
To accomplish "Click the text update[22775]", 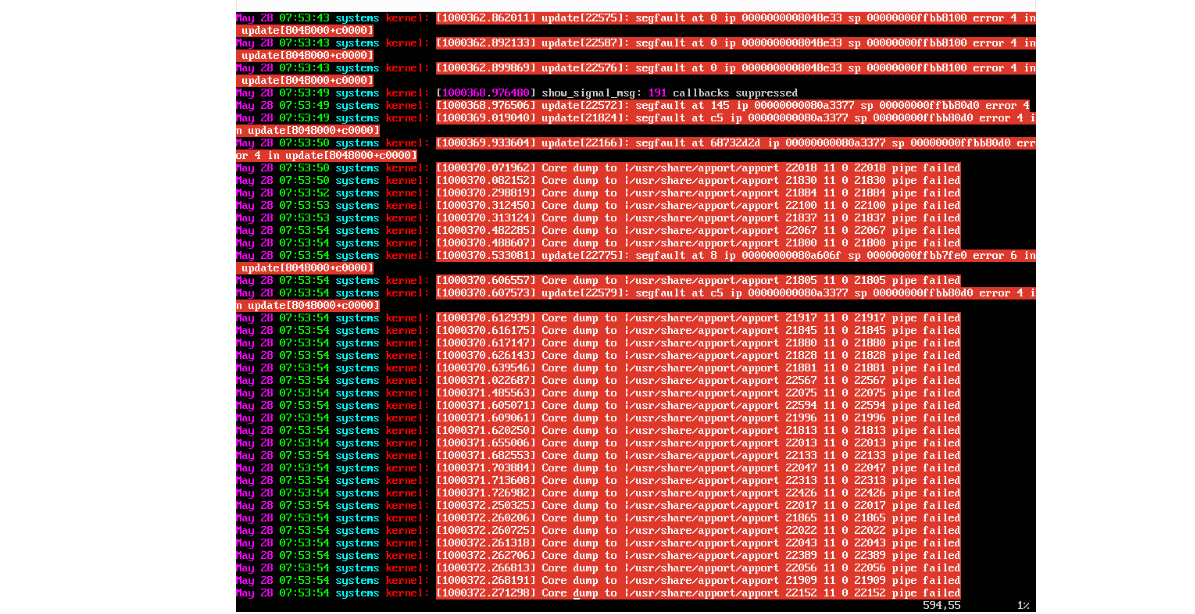I will click(x=585, y=256).
